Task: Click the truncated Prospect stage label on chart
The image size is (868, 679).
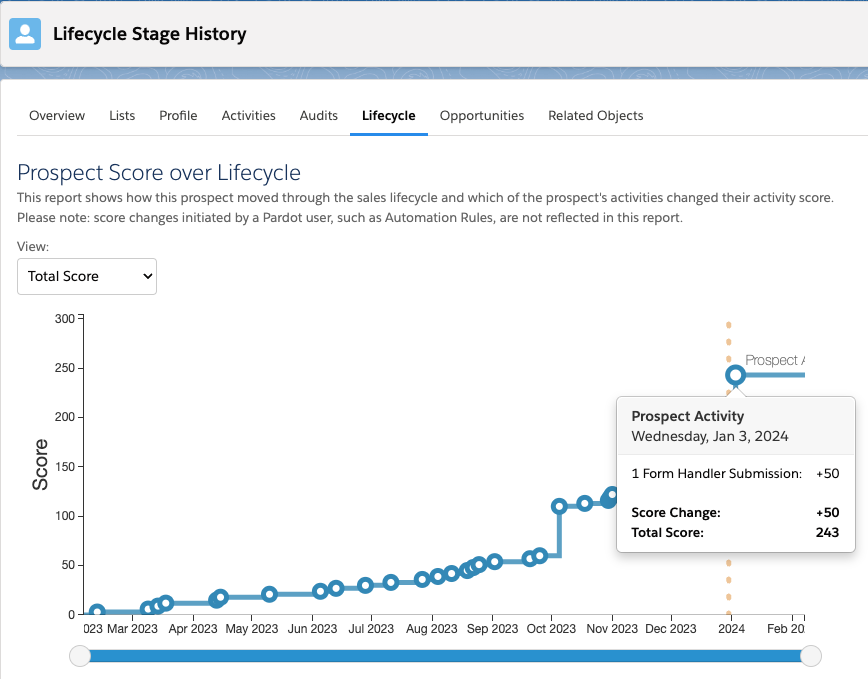Action: pos(774,360)
